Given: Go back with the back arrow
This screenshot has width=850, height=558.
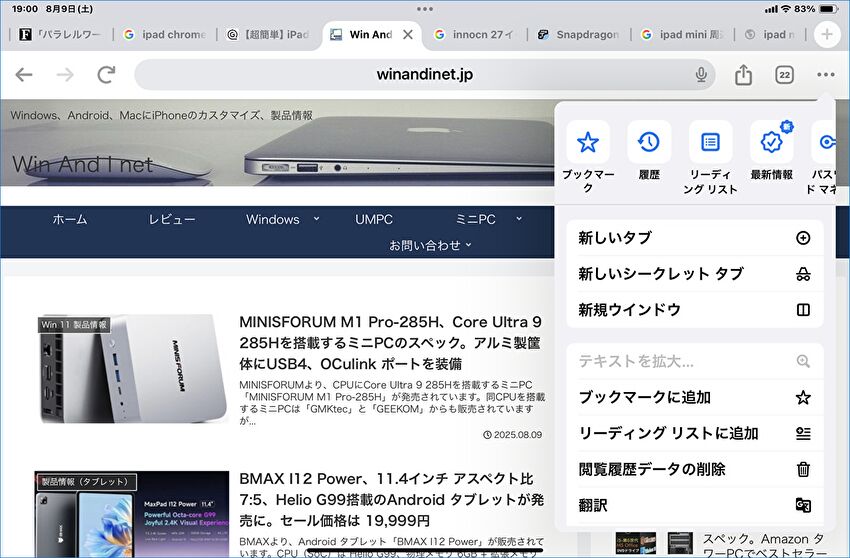Looking at the screenshot, I should (x=24, y=75).
